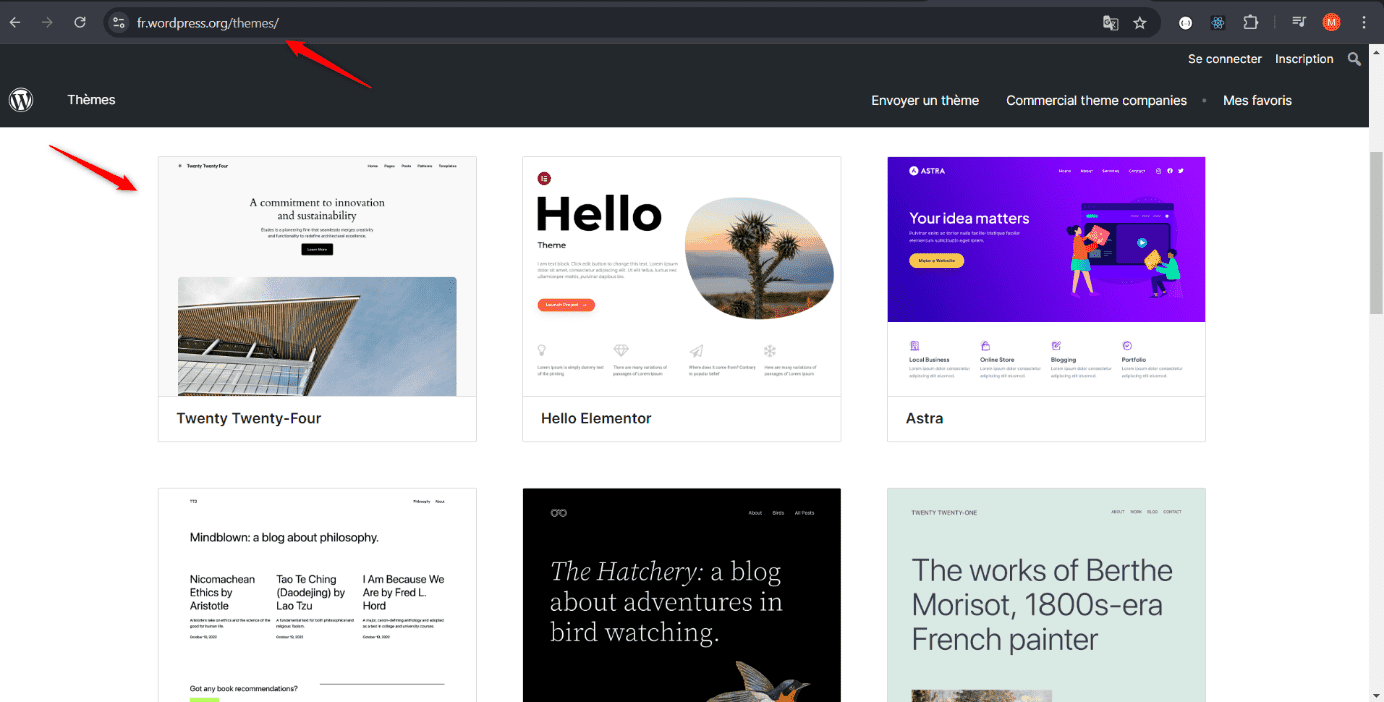The height and width of the screenshot is (702, 1384).
Task: Open Chrome's three-dot menu
Action: coord(1364,22)
